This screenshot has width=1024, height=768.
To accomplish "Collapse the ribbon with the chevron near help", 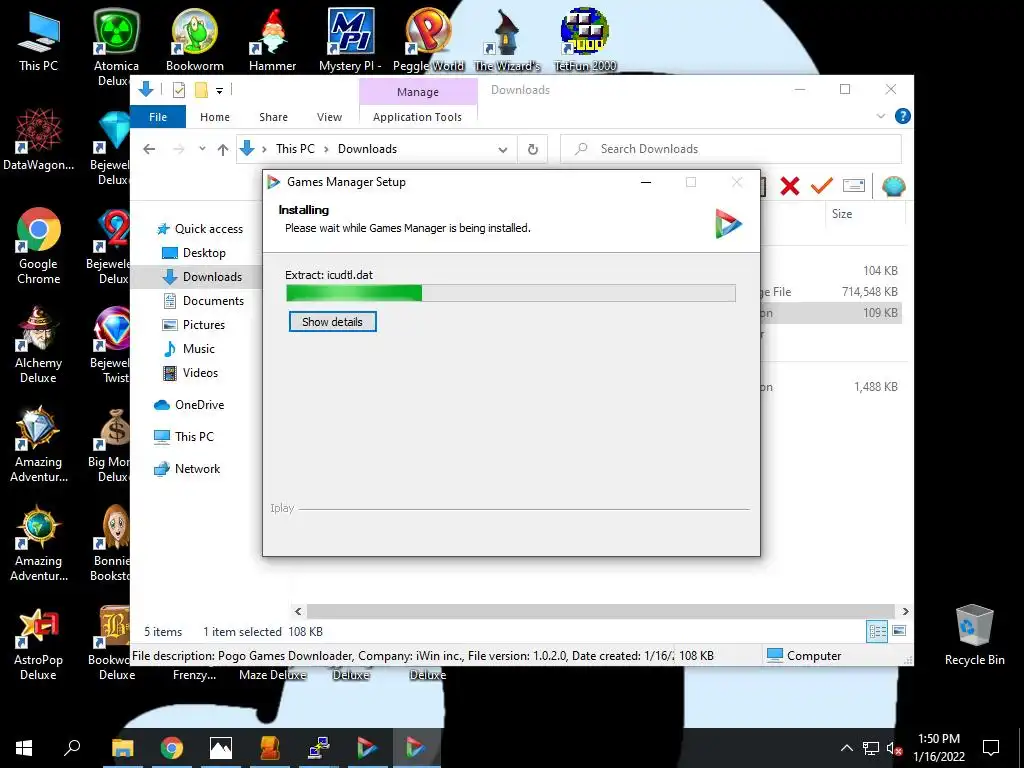I will pyautogui.click(x=880, y=116).
